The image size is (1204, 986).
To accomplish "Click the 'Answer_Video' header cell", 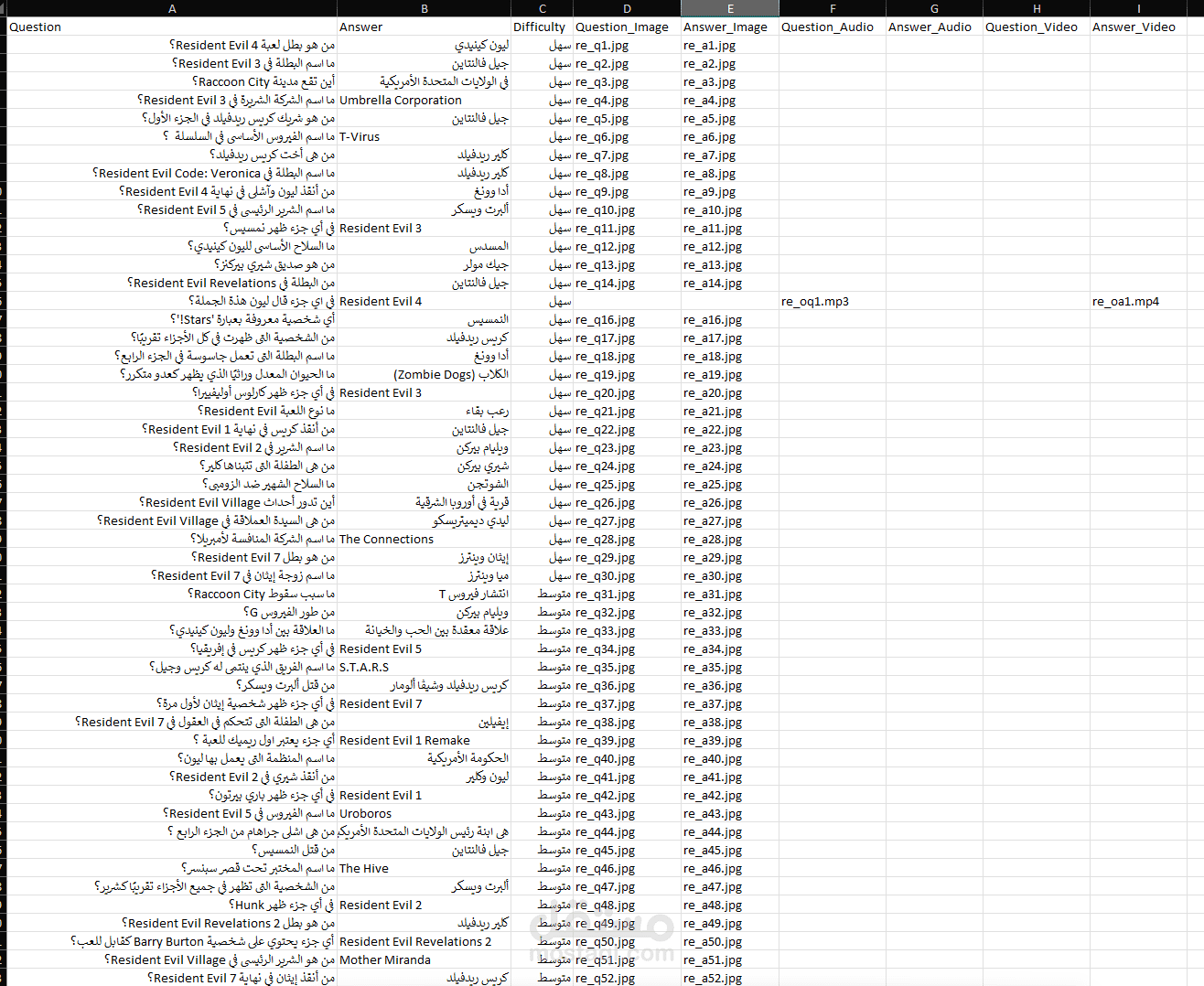I will (x=1138, y=27).
